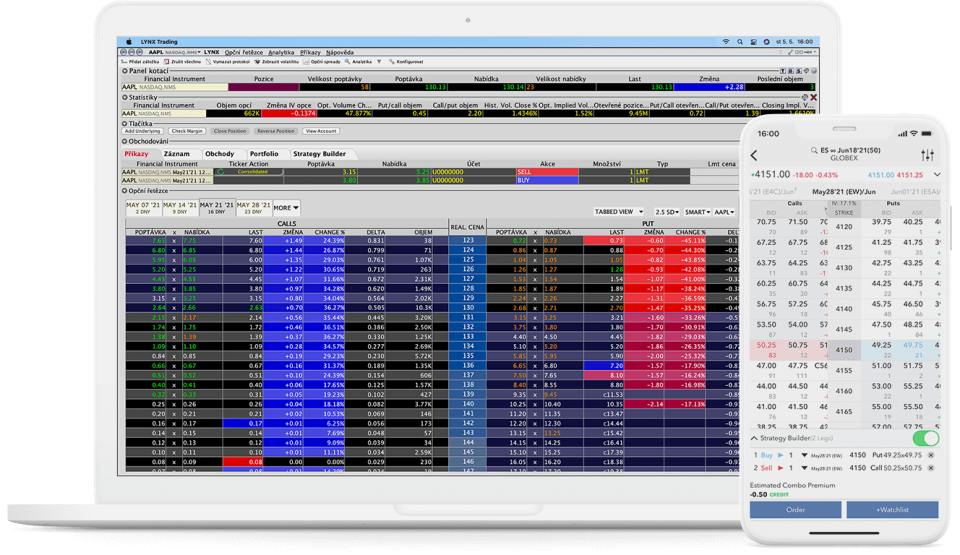Viewport: 960px width, 555px height.
Task: Select MAY 07 '21 expiry tab
Action: [143, 208]
